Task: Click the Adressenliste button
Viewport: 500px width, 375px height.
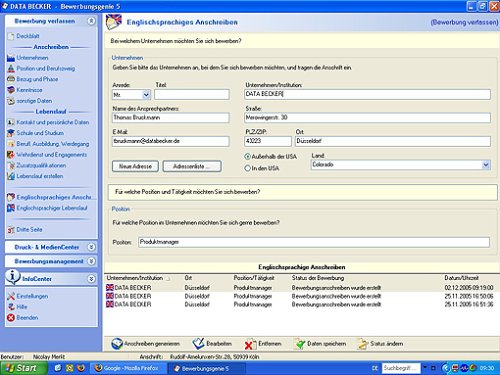Action: [x=192, y=166]
